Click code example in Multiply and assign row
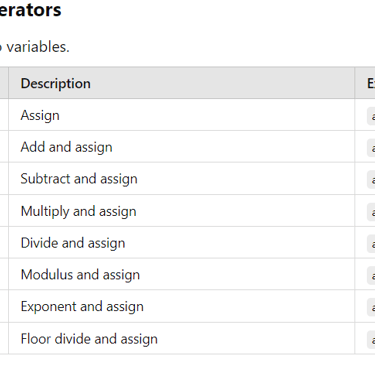The height and width of the screenshot is (366, 375). coord(371,212)
